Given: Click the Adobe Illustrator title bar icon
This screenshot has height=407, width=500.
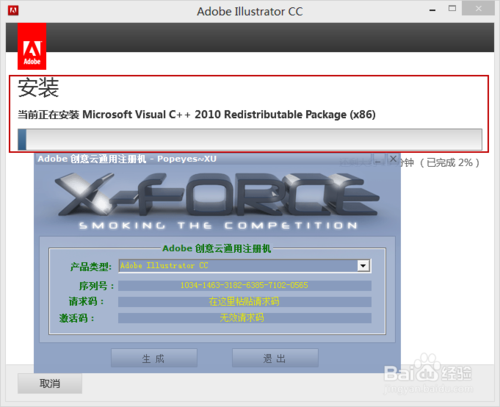Looking at the screenshot, I should 13,10.
